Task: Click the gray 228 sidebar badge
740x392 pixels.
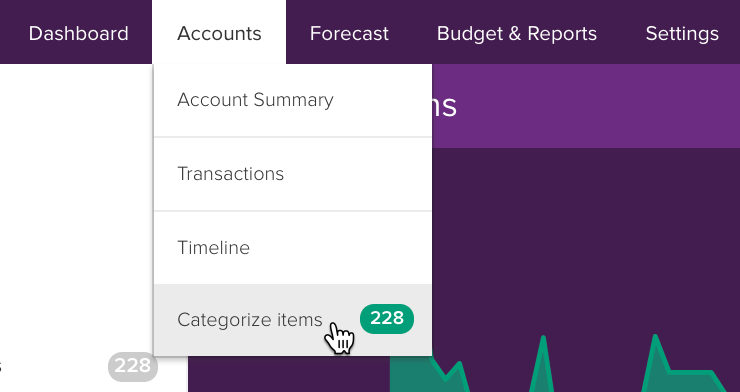Action: click(133, 367)
